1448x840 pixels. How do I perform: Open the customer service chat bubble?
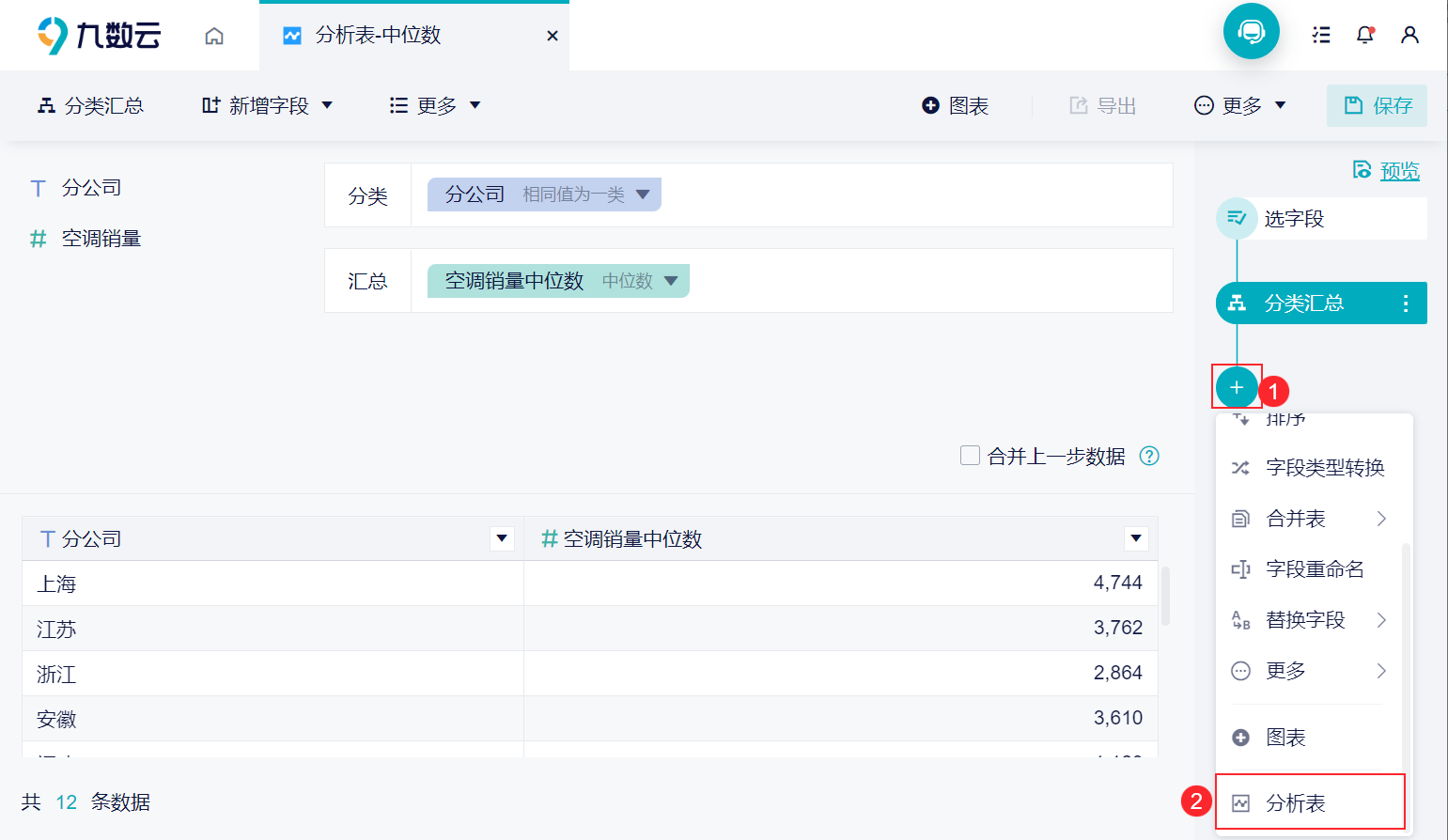pos(1251,32)
